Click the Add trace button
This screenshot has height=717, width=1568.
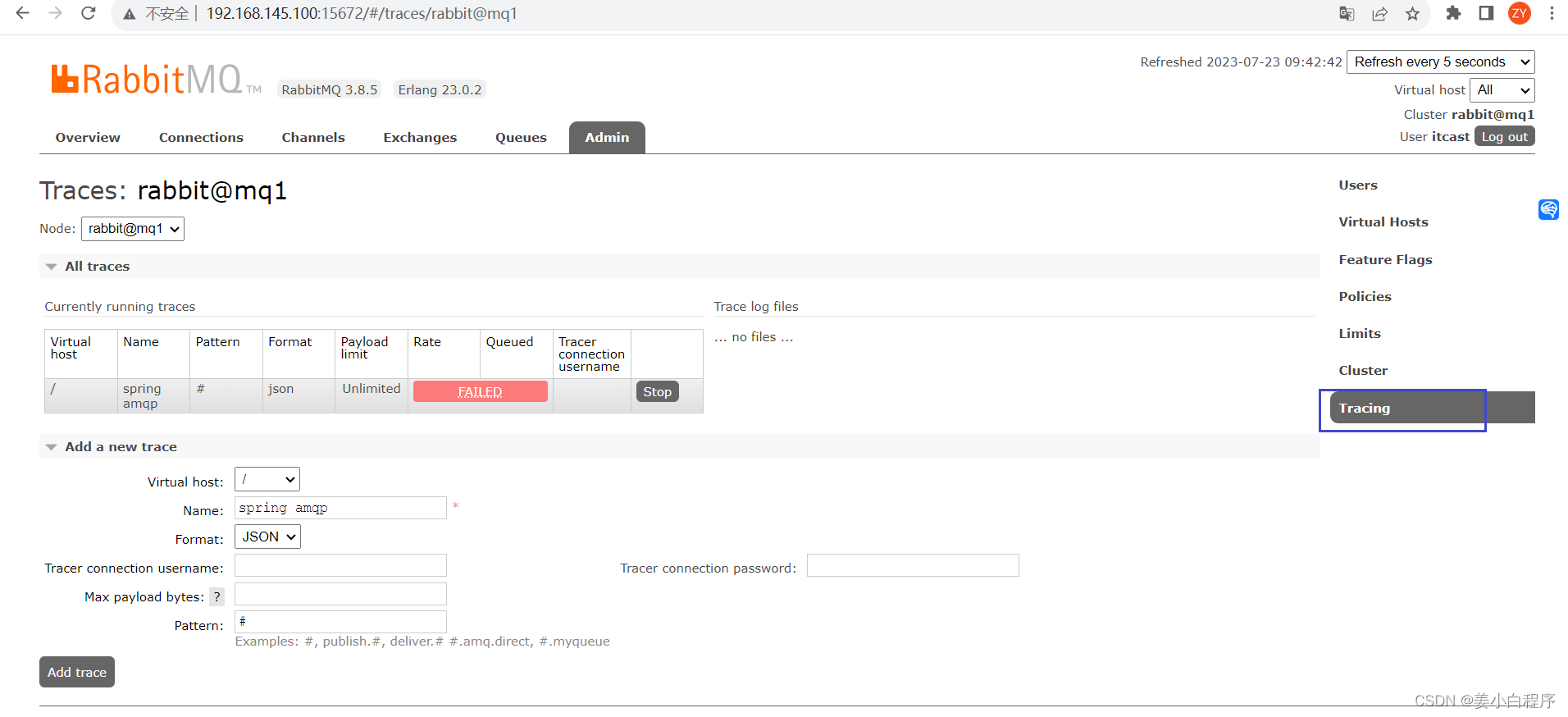coord(77,672)
